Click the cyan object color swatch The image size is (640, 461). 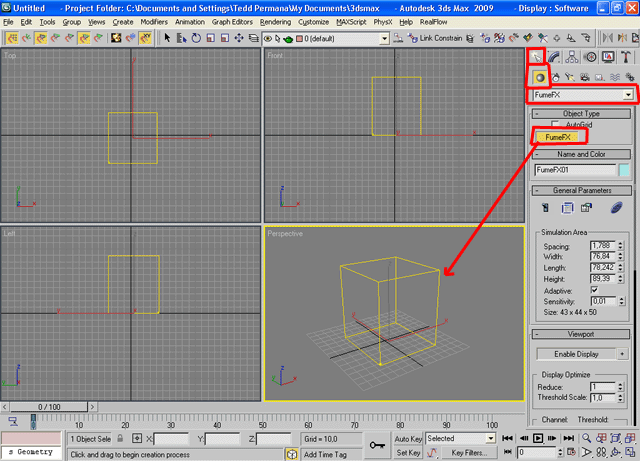pos(624,170)
